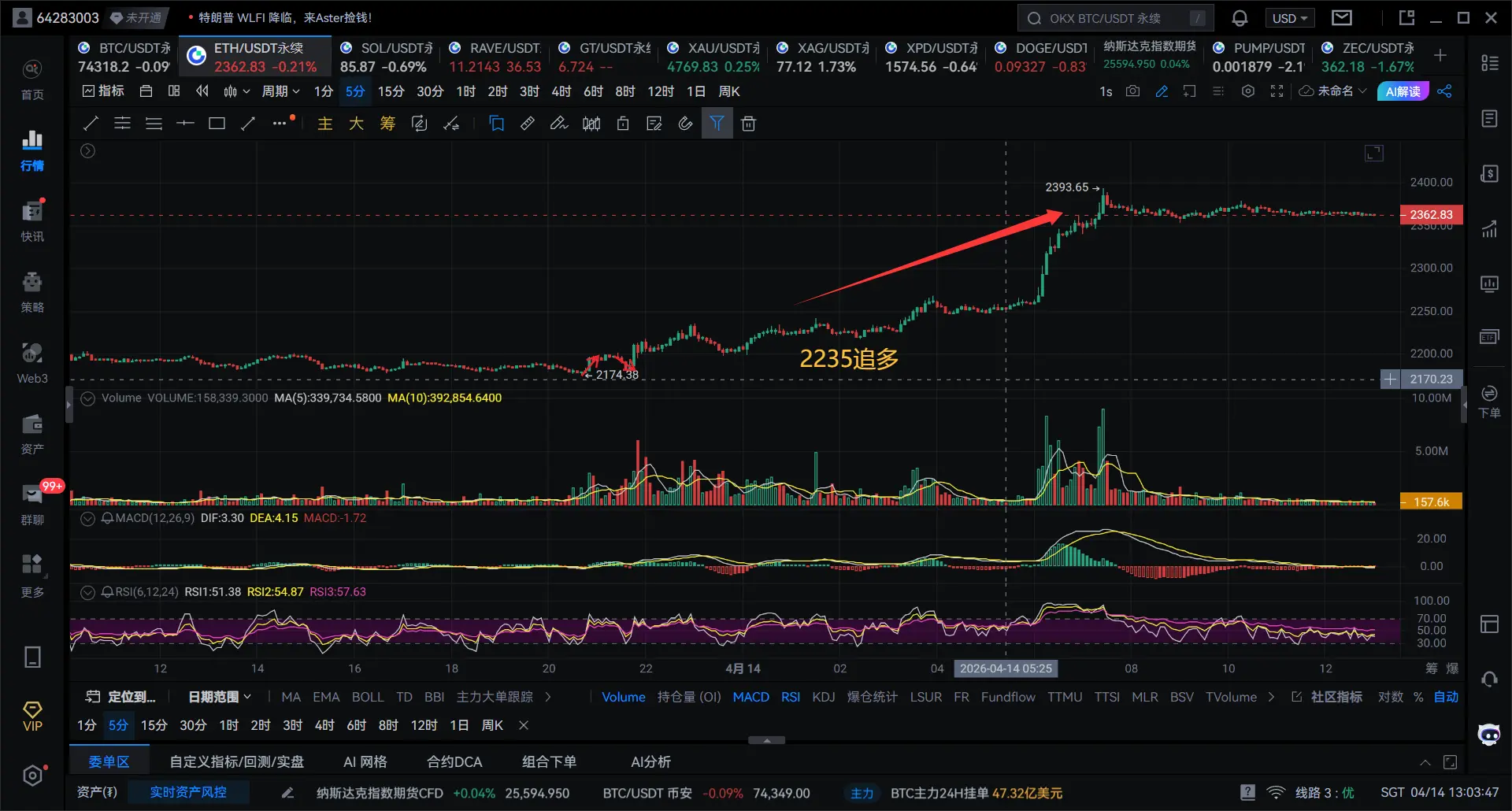
Task: Open the mail envelope icon
Action: (1342, 18)
